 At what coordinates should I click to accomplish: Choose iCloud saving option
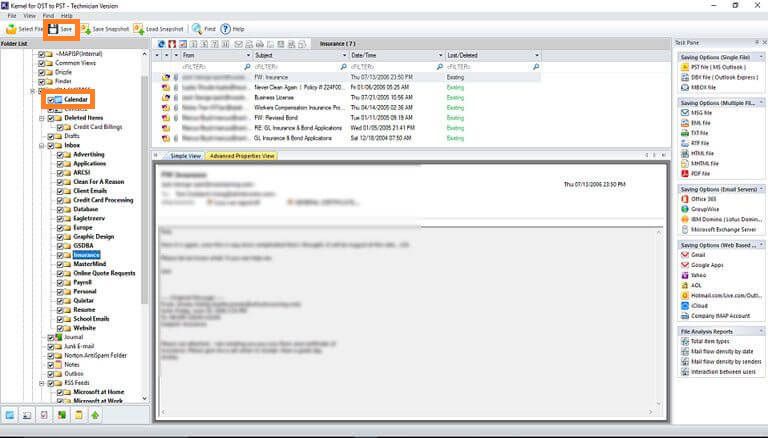tap(695, 306)
